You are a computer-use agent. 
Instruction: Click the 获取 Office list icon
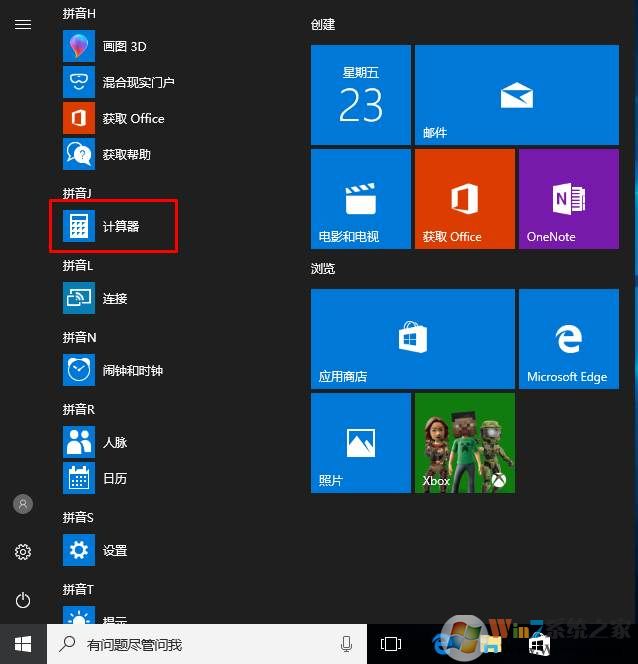coord(79,118)
